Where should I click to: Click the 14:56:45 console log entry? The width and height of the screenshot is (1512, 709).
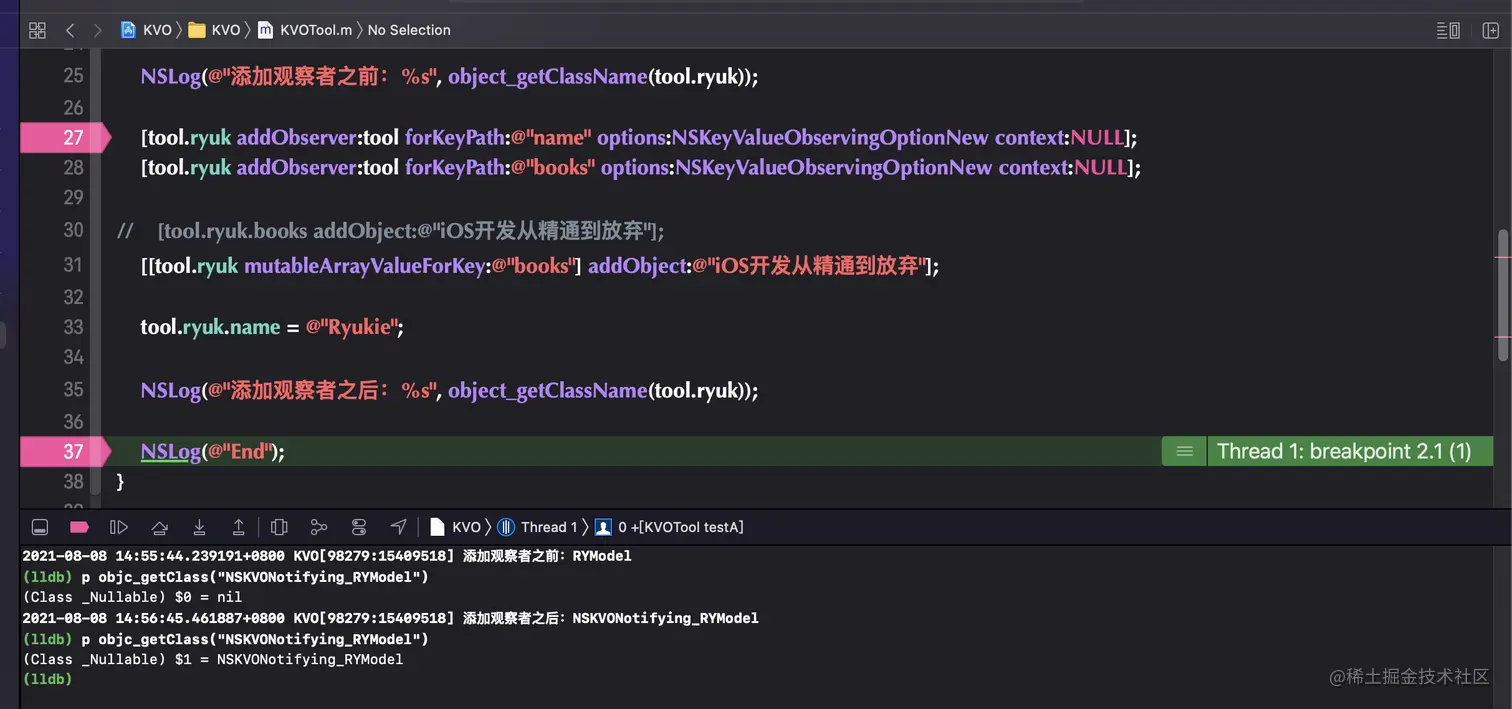[390, 618]
